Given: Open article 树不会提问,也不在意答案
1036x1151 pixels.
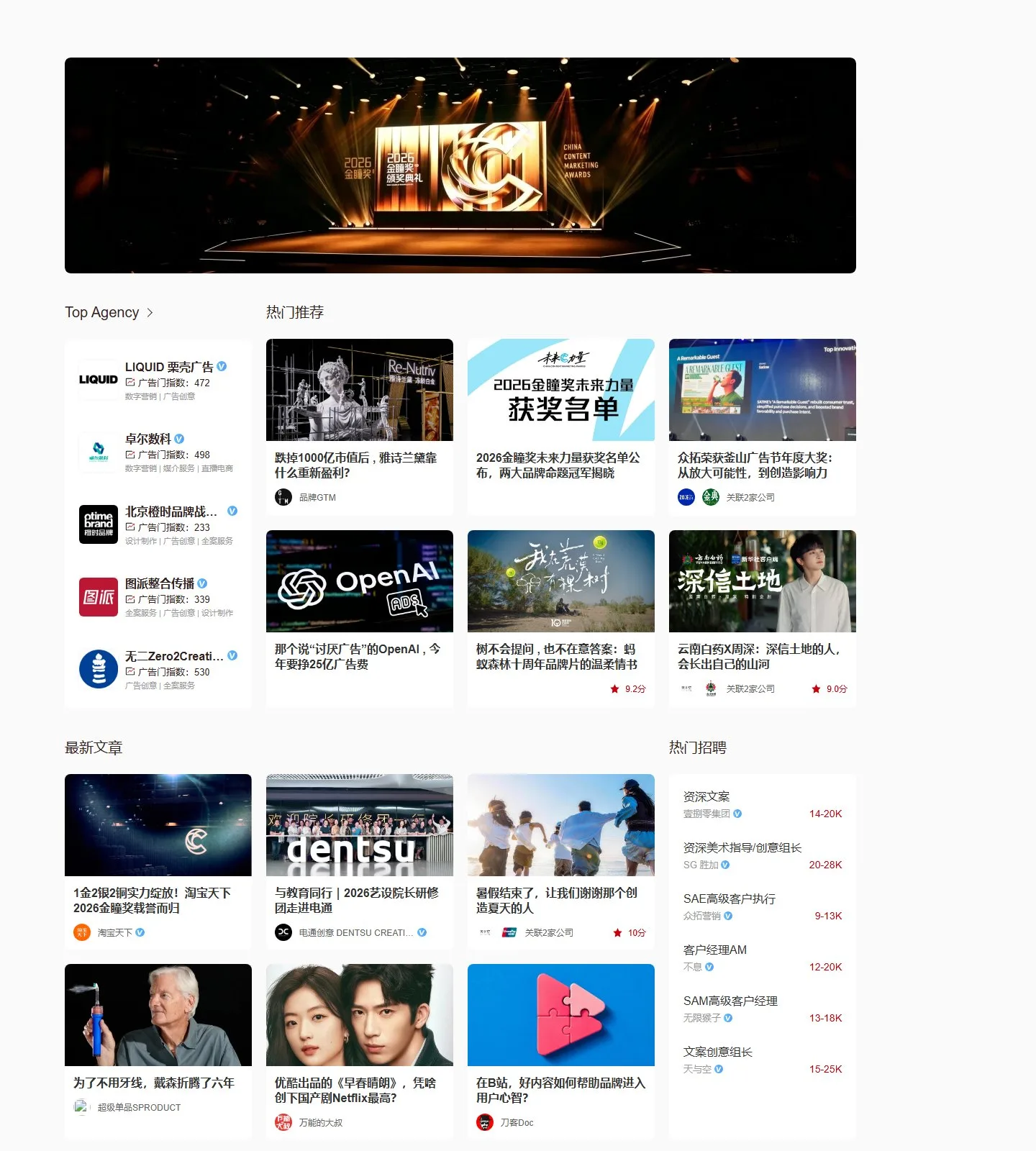Looking at the screenshot, I should click(x=557, y=657).
